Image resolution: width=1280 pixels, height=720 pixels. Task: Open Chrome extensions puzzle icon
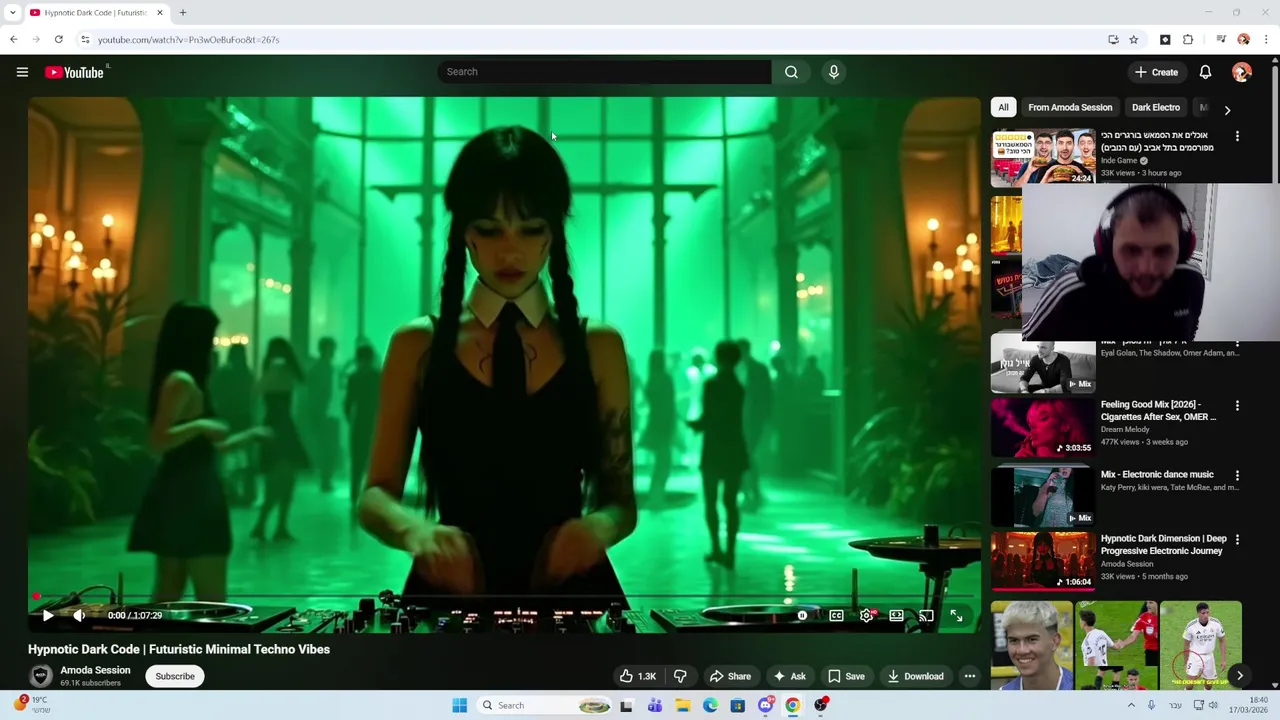pyautogui.click(x=1188, y=40)
